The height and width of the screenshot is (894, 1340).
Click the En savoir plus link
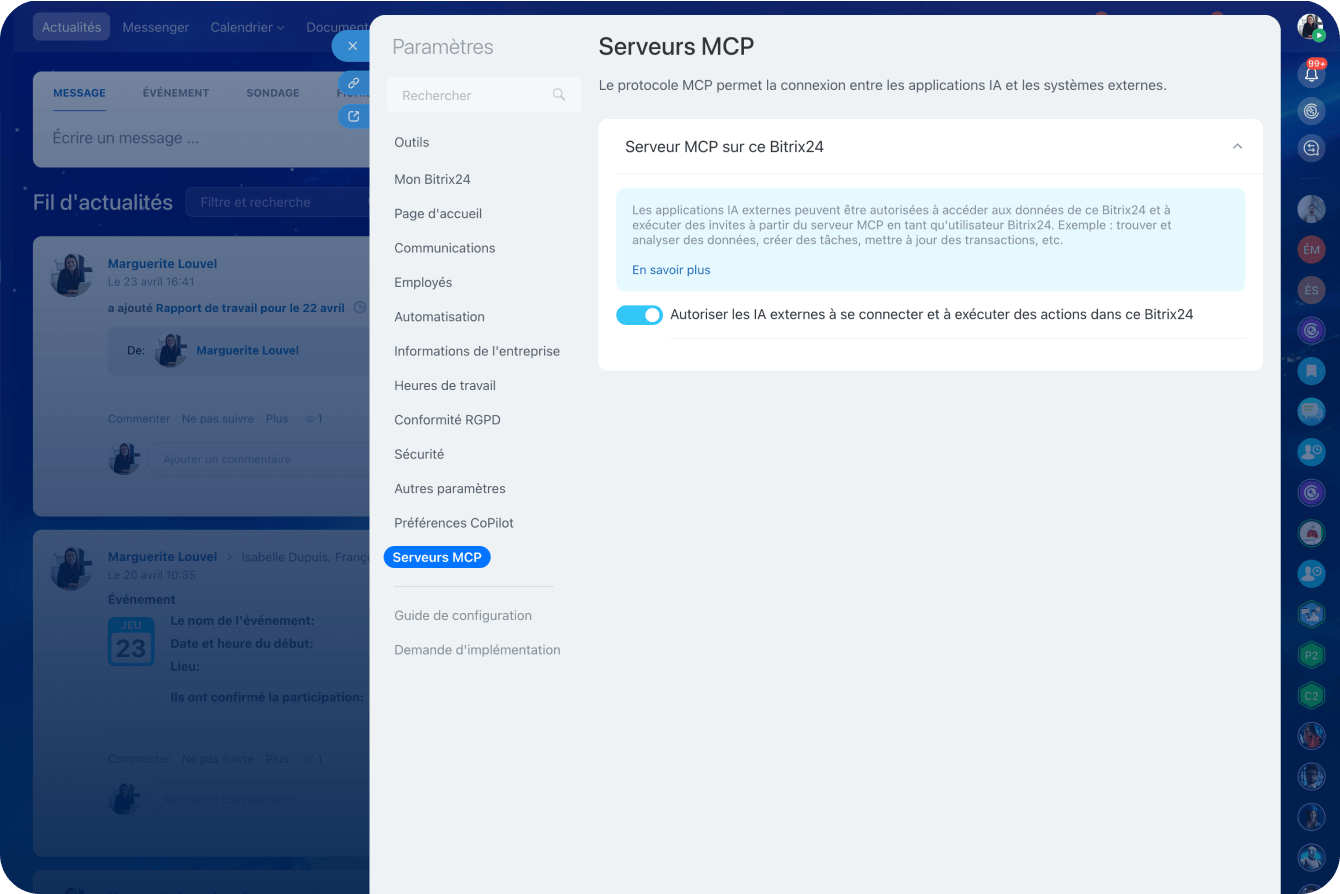pyautogui.click(x=671, y=270)
